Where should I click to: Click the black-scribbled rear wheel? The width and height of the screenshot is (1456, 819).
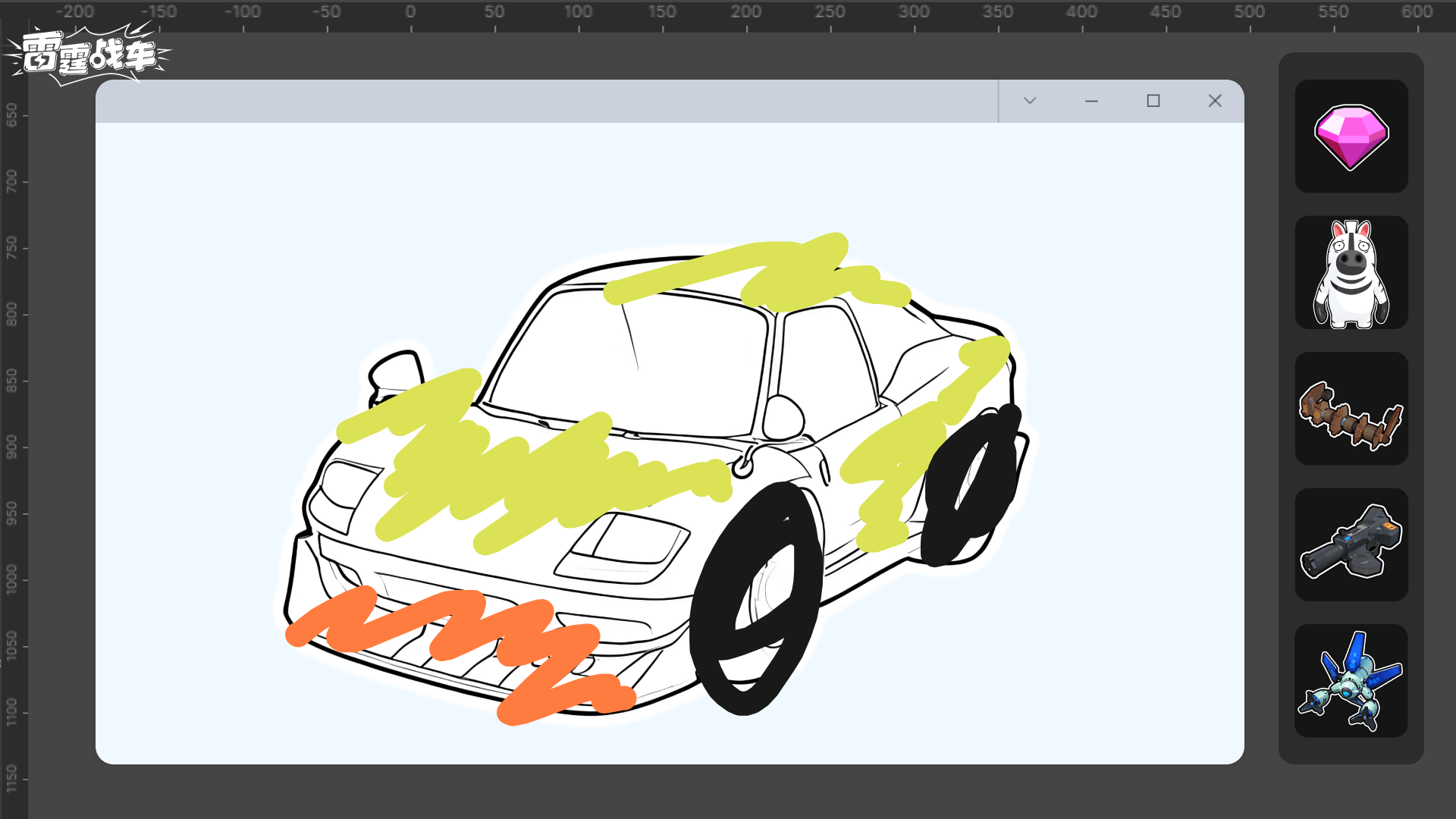(x=971, y=485)
